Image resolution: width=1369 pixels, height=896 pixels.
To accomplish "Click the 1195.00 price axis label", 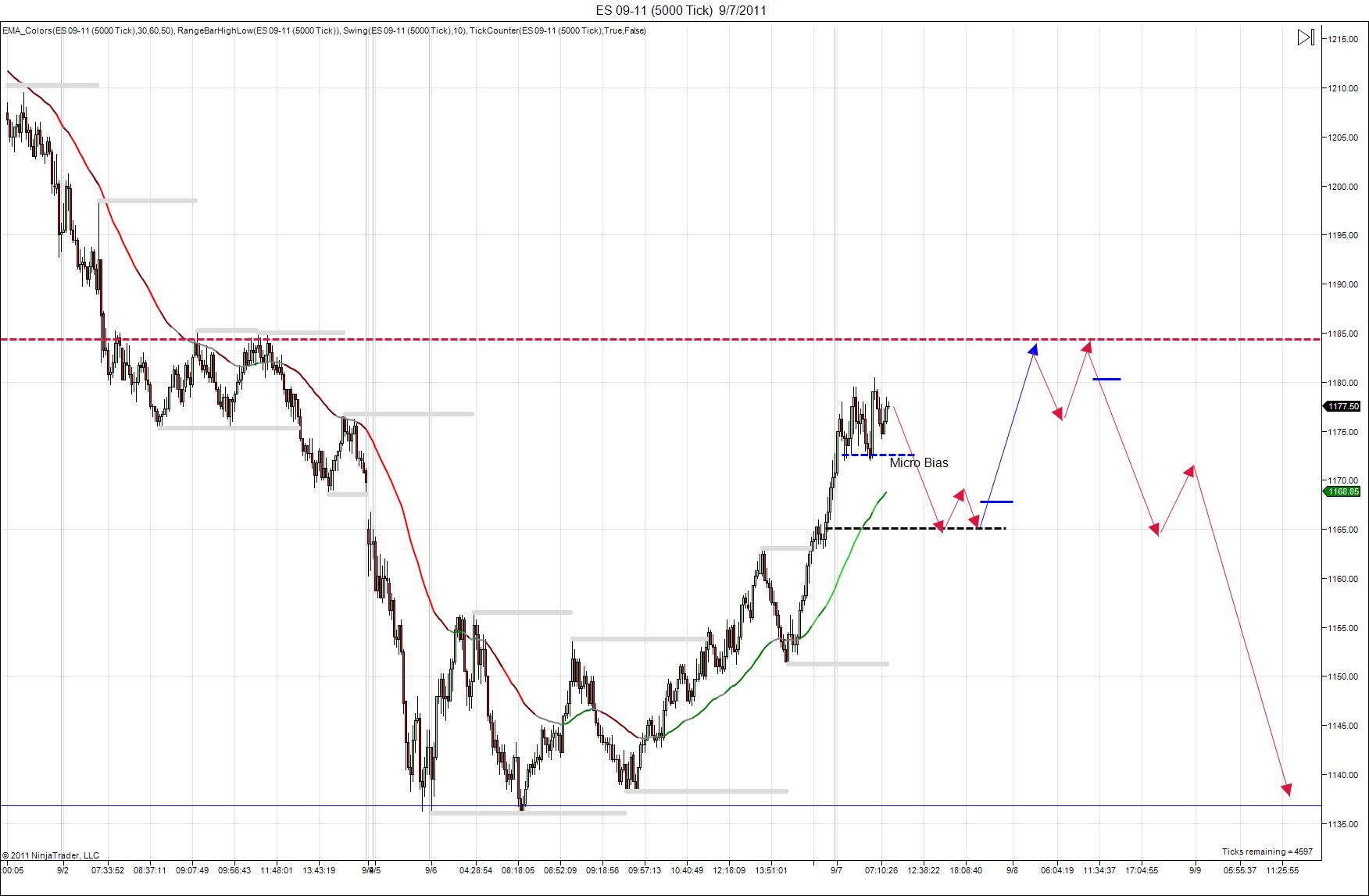I will [1343, 235].
